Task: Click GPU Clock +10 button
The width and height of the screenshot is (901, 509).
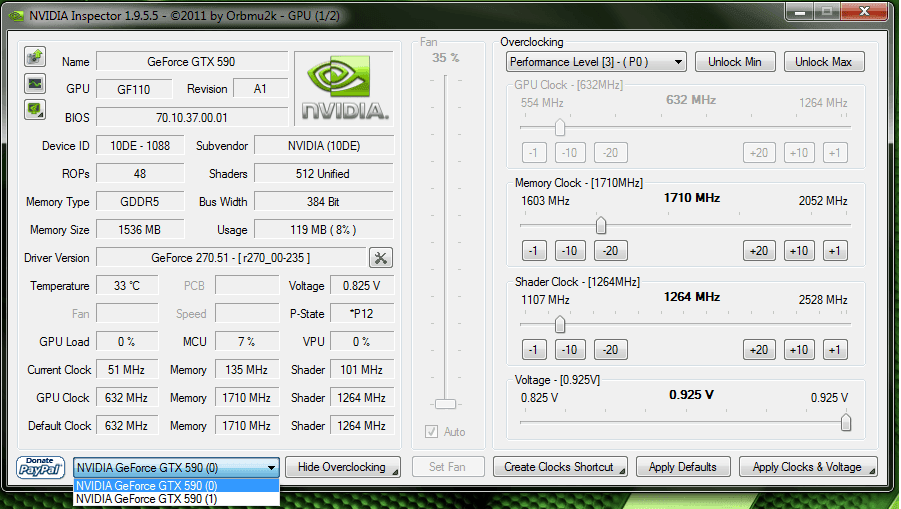Action: (799, 153)
